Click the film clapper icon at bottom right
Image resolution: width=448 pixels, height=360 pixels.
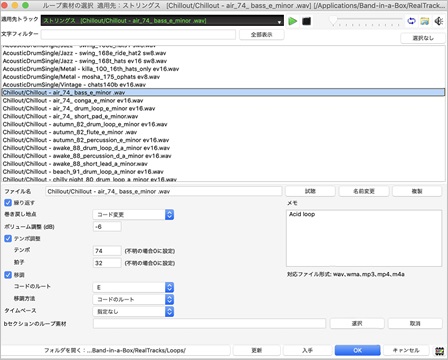[440, 351]
